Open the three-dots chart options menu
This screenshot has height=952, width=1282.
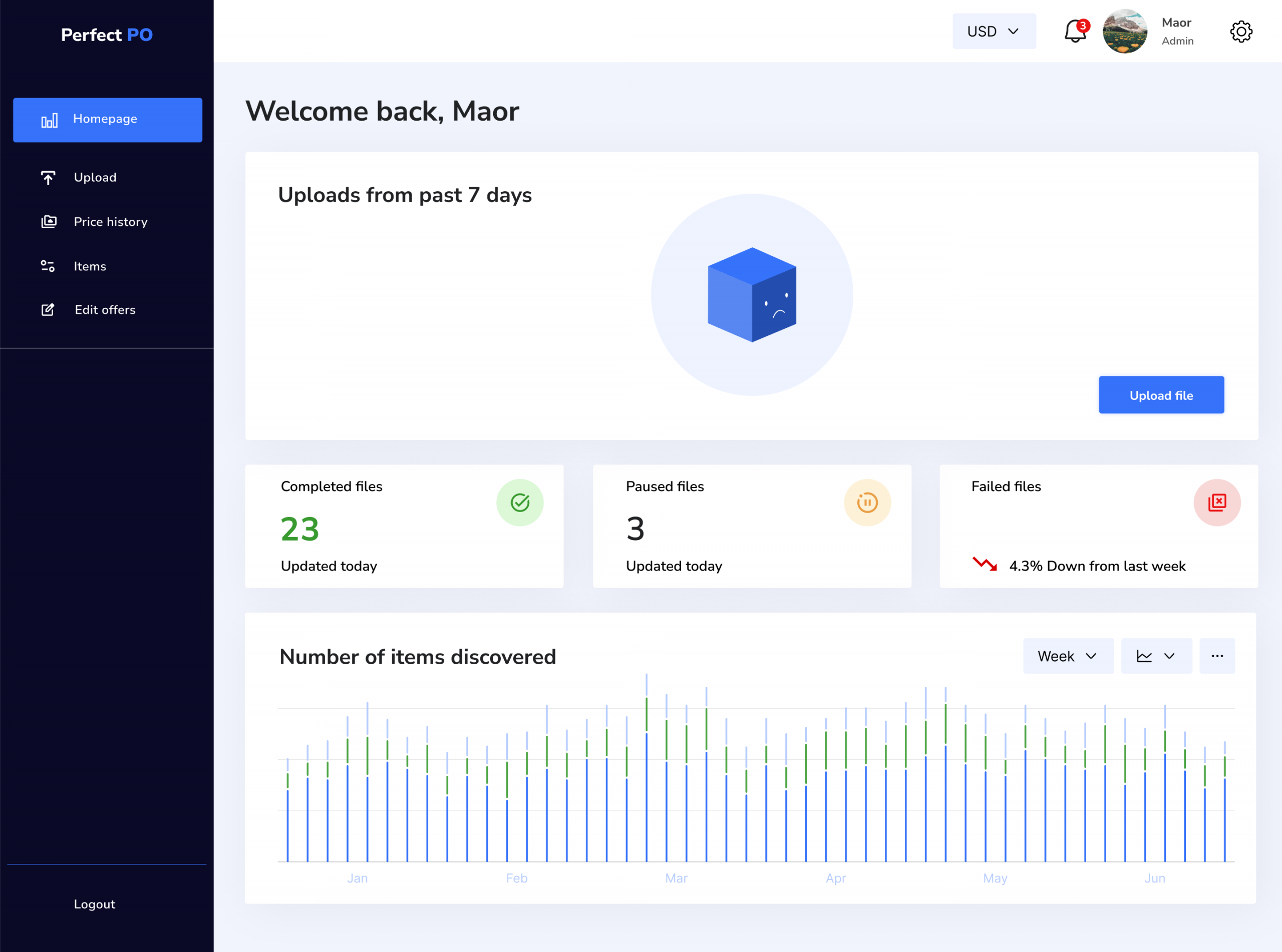(x=1217, y=656)
